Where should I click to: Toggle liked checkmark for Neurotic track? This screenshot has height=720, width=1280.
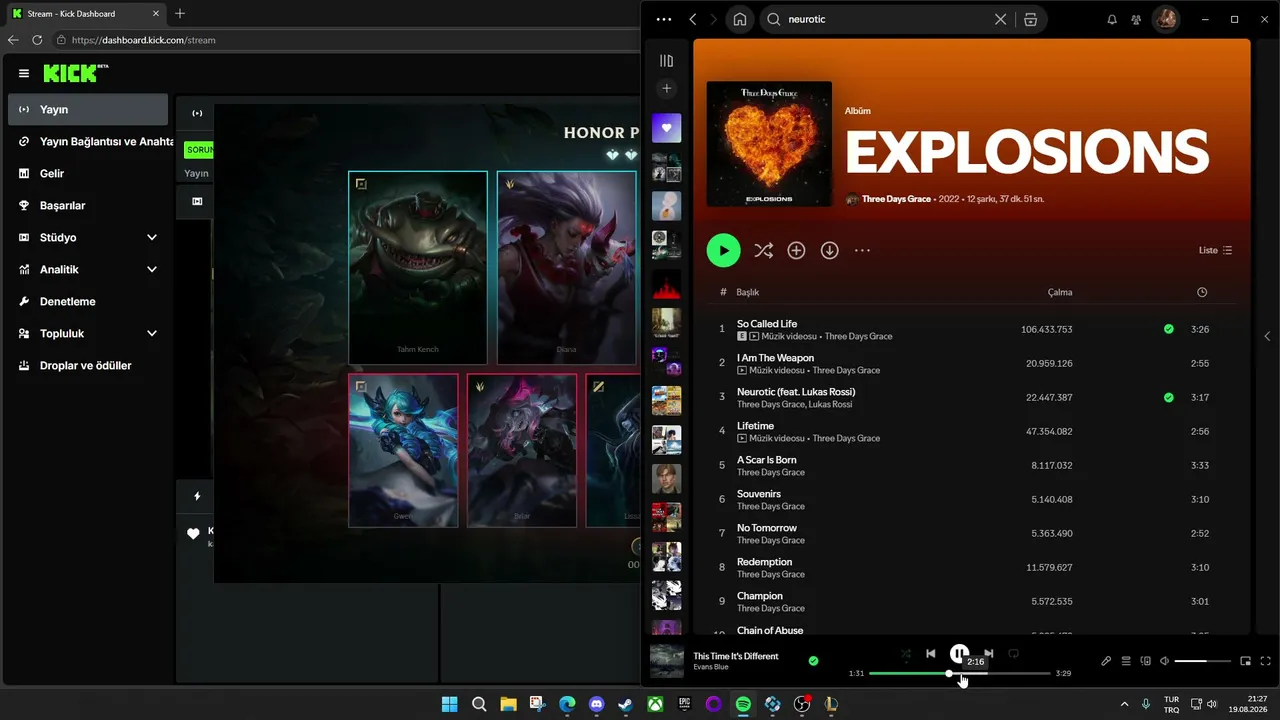(1168, 397)
